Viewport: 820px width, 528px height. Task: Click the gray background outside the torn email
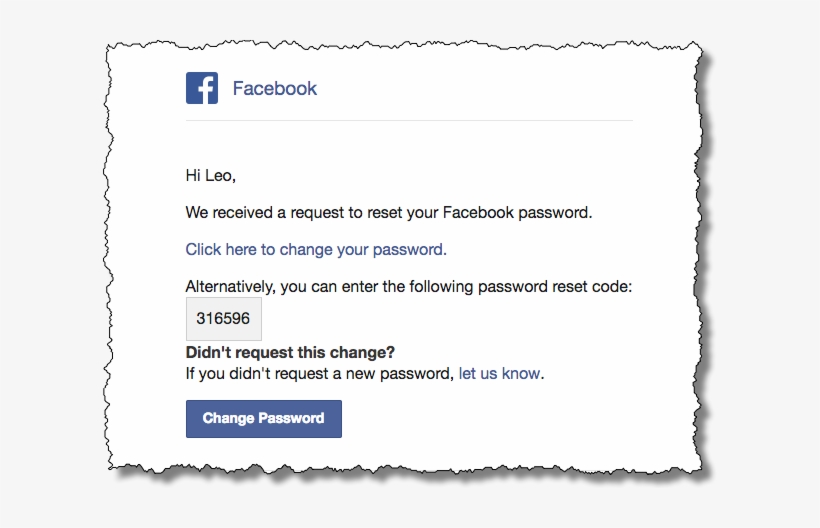tap(52, 261)
